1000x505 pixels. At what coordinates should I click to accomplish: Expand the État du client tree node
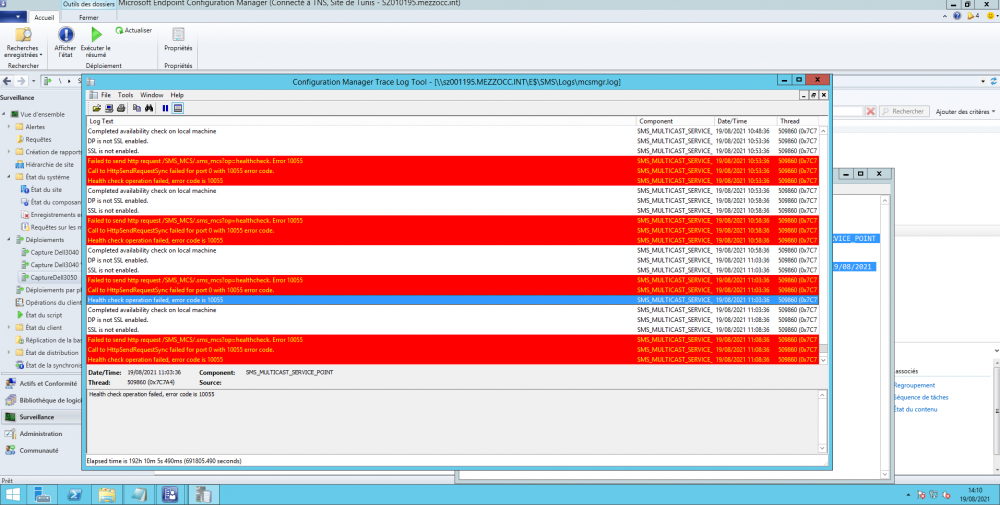[x=9, y=328]
